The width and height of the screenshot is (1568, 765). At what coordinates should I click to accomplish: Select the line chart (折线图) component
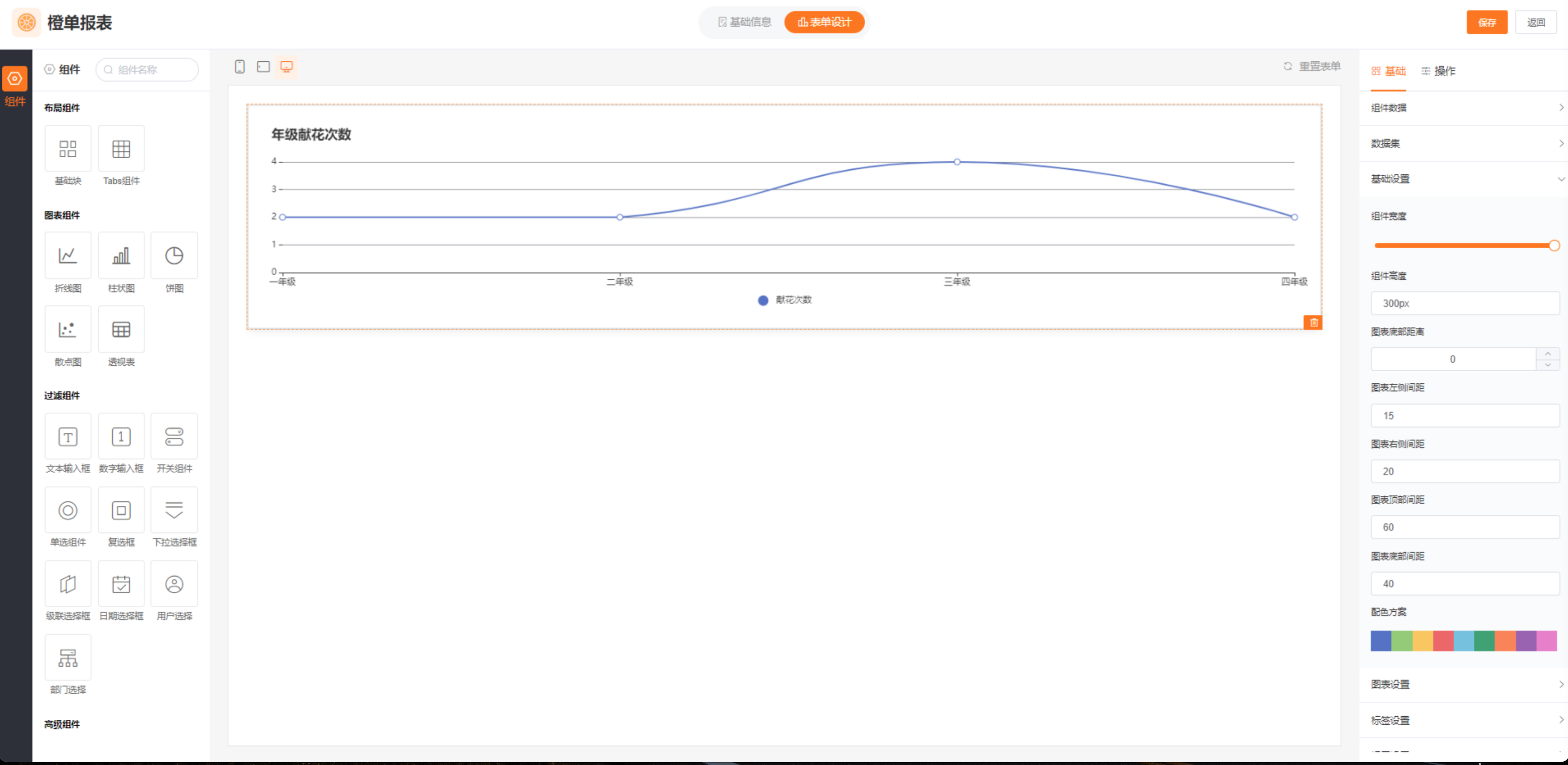tap(67, 255)
